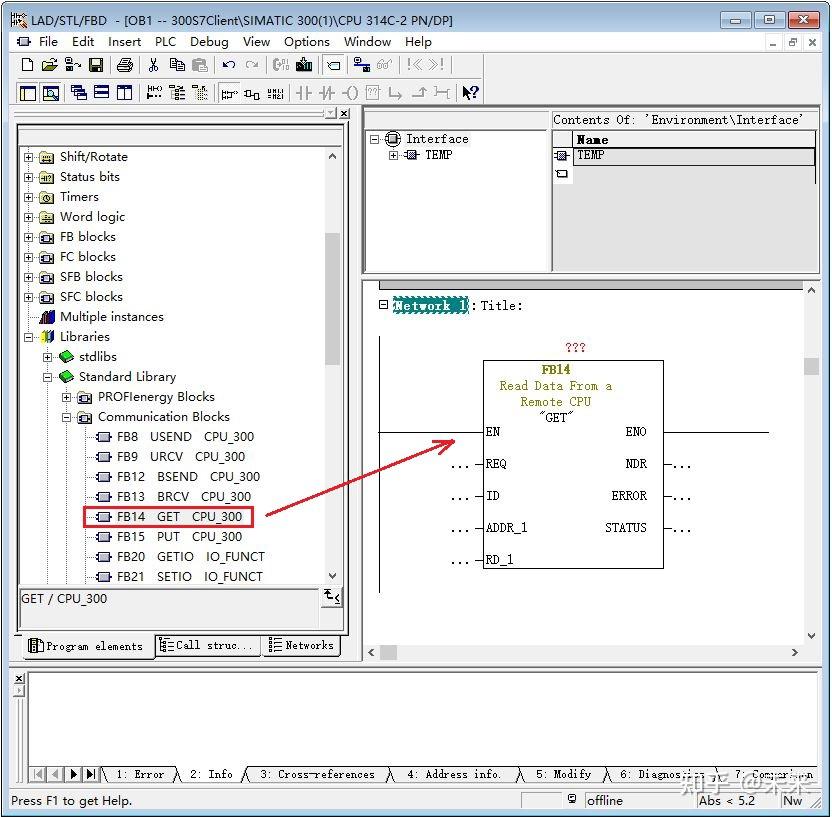This screenshot has height=817, width=832.
Task: Expand the stdlibs library node
Action: [x=48, y=357]
